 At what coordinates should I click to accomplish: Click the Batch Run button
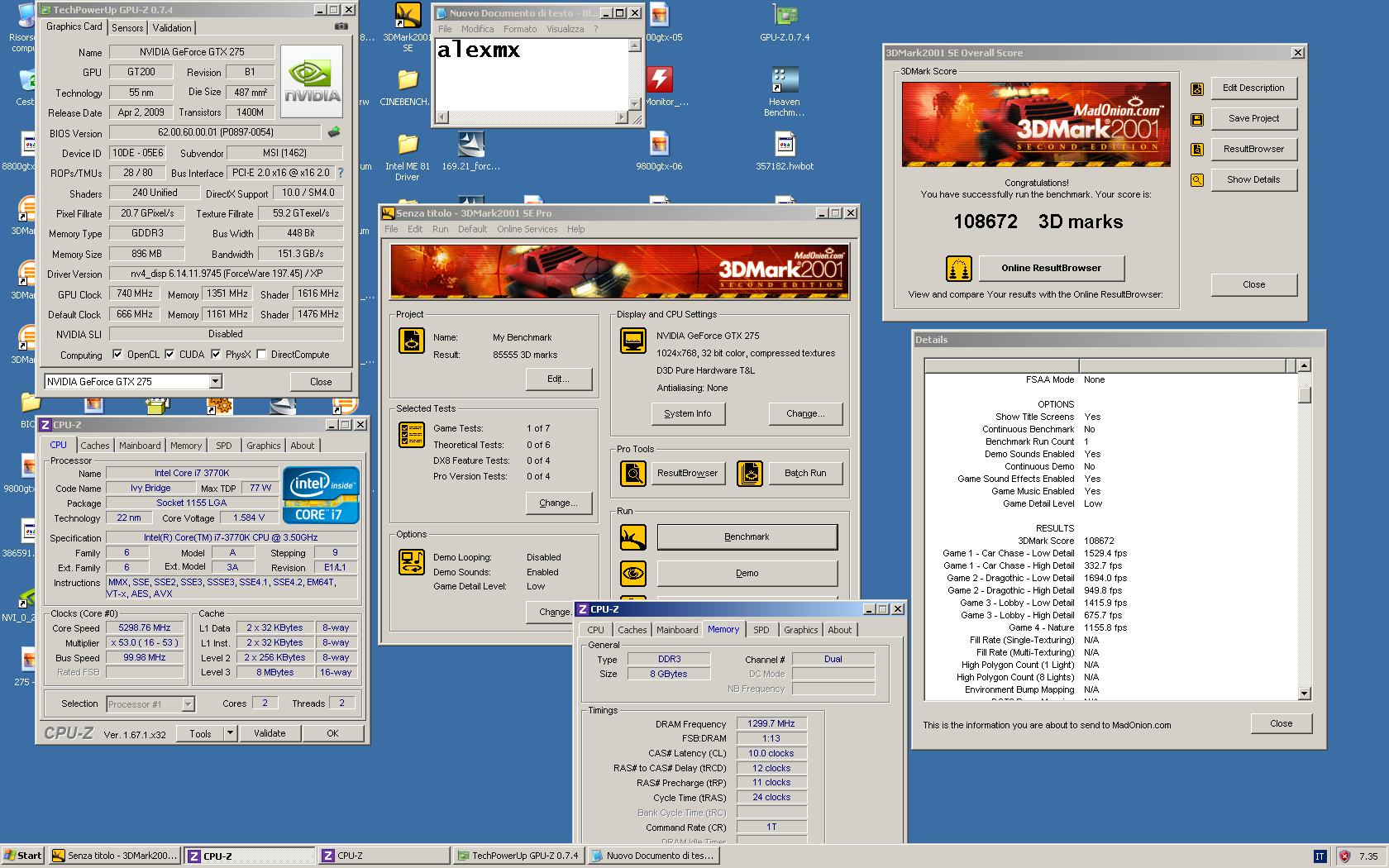click(x=805, y=474)
